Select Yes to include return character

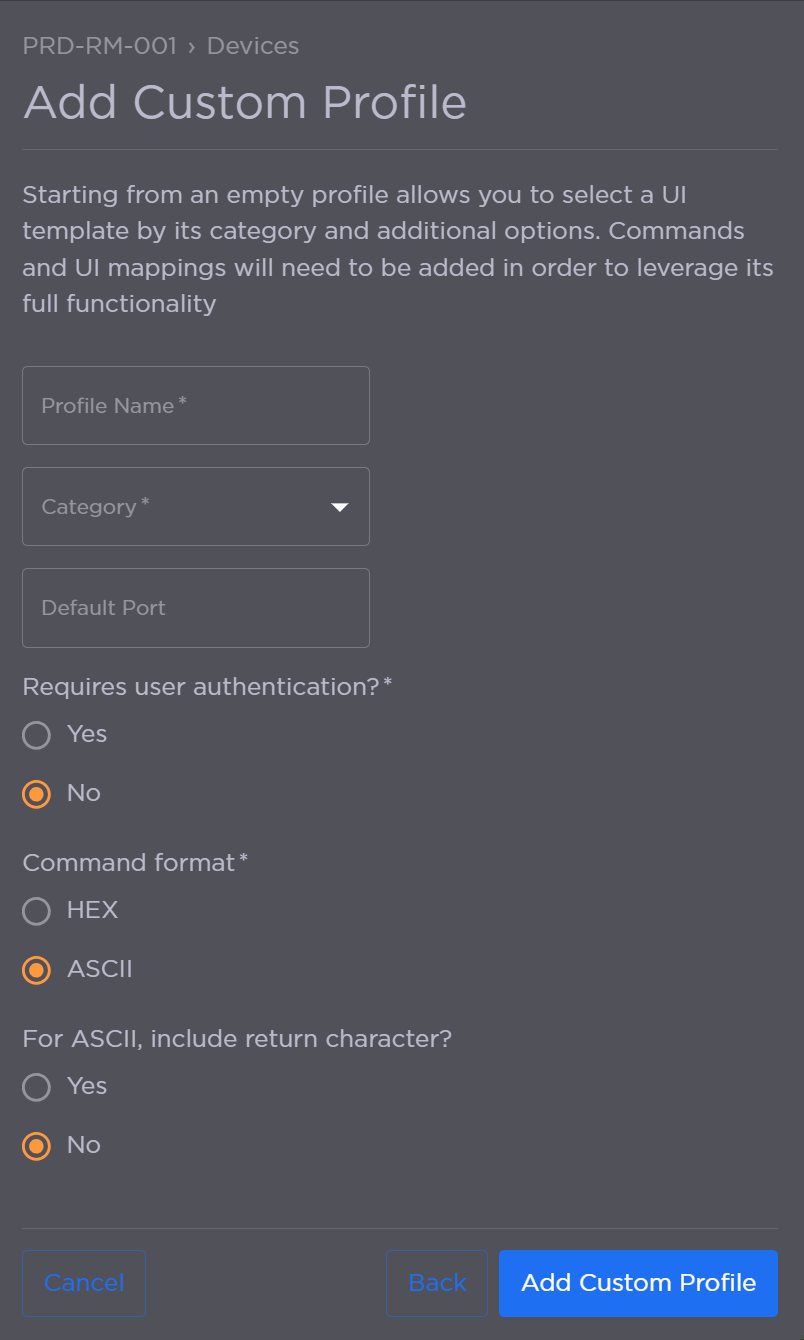click(x=36, y=1087)
